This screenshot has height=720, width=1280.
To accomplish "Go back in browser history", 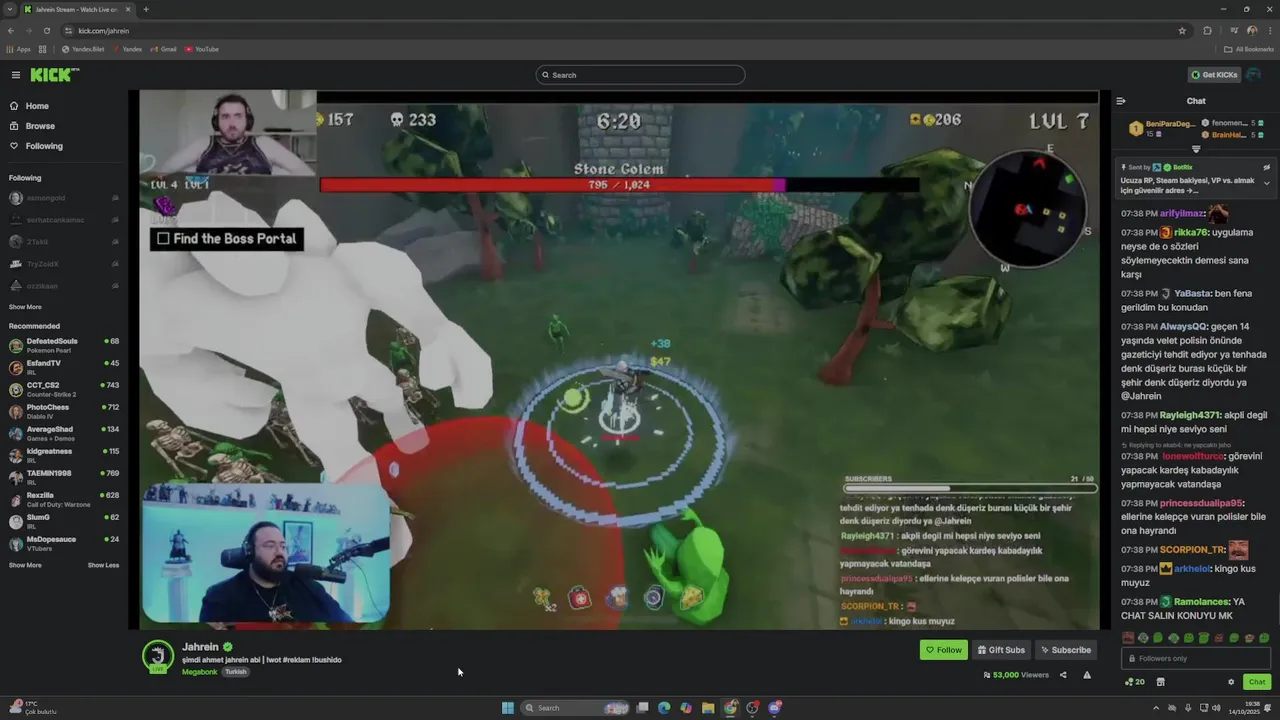I will [11, 30].
